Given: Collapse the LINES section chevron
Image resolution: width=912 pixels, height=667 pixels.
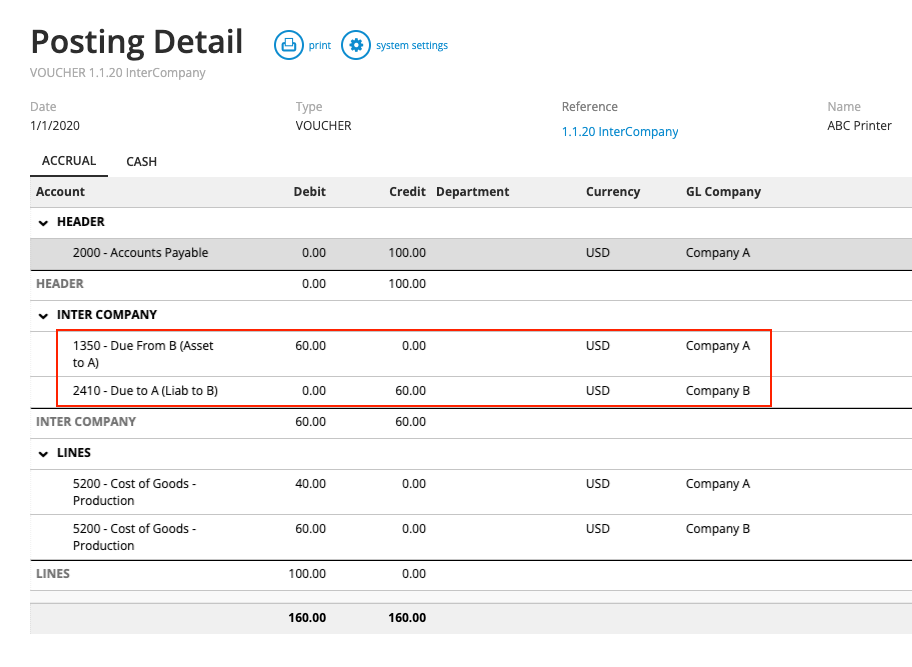Looking at the screenshot, I should [44, 453].
